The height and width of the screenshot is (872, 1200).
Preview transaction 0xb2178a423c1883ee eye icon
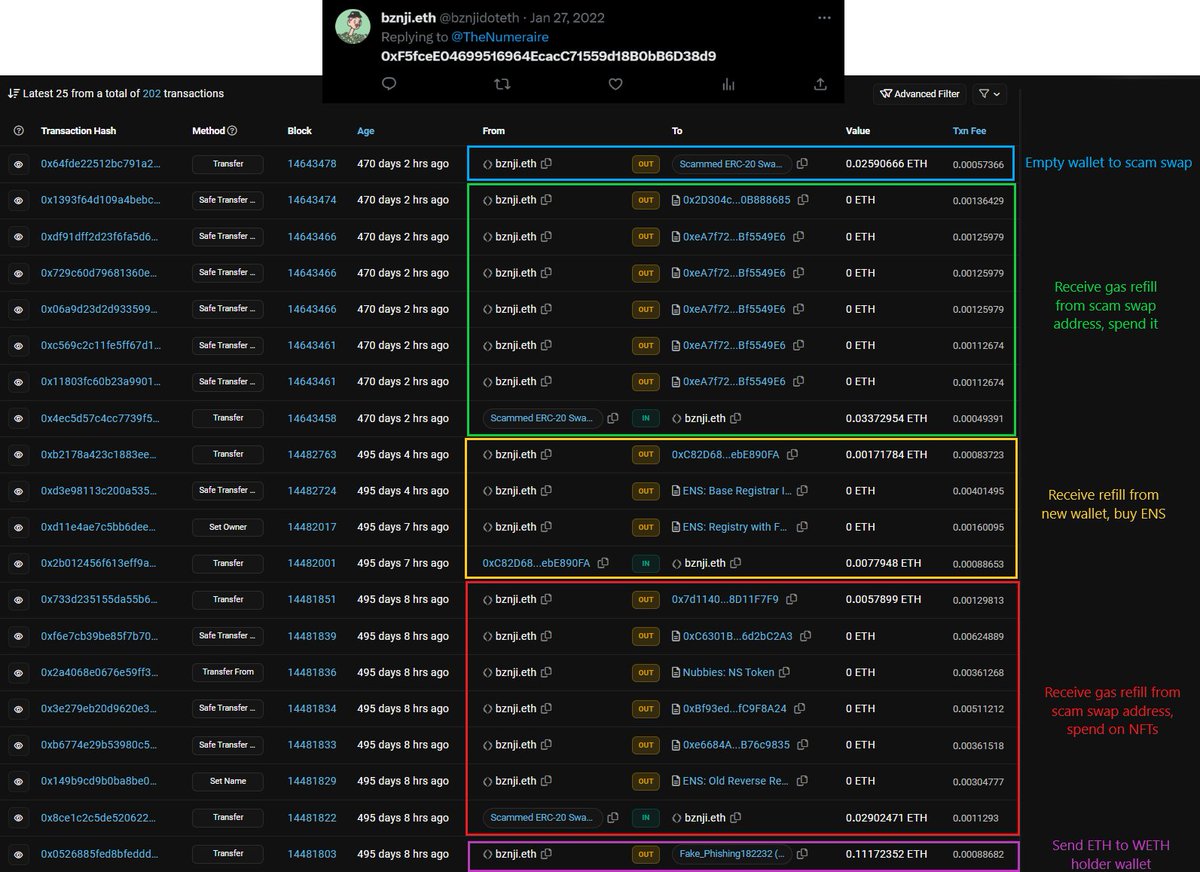tap(19, 454)
